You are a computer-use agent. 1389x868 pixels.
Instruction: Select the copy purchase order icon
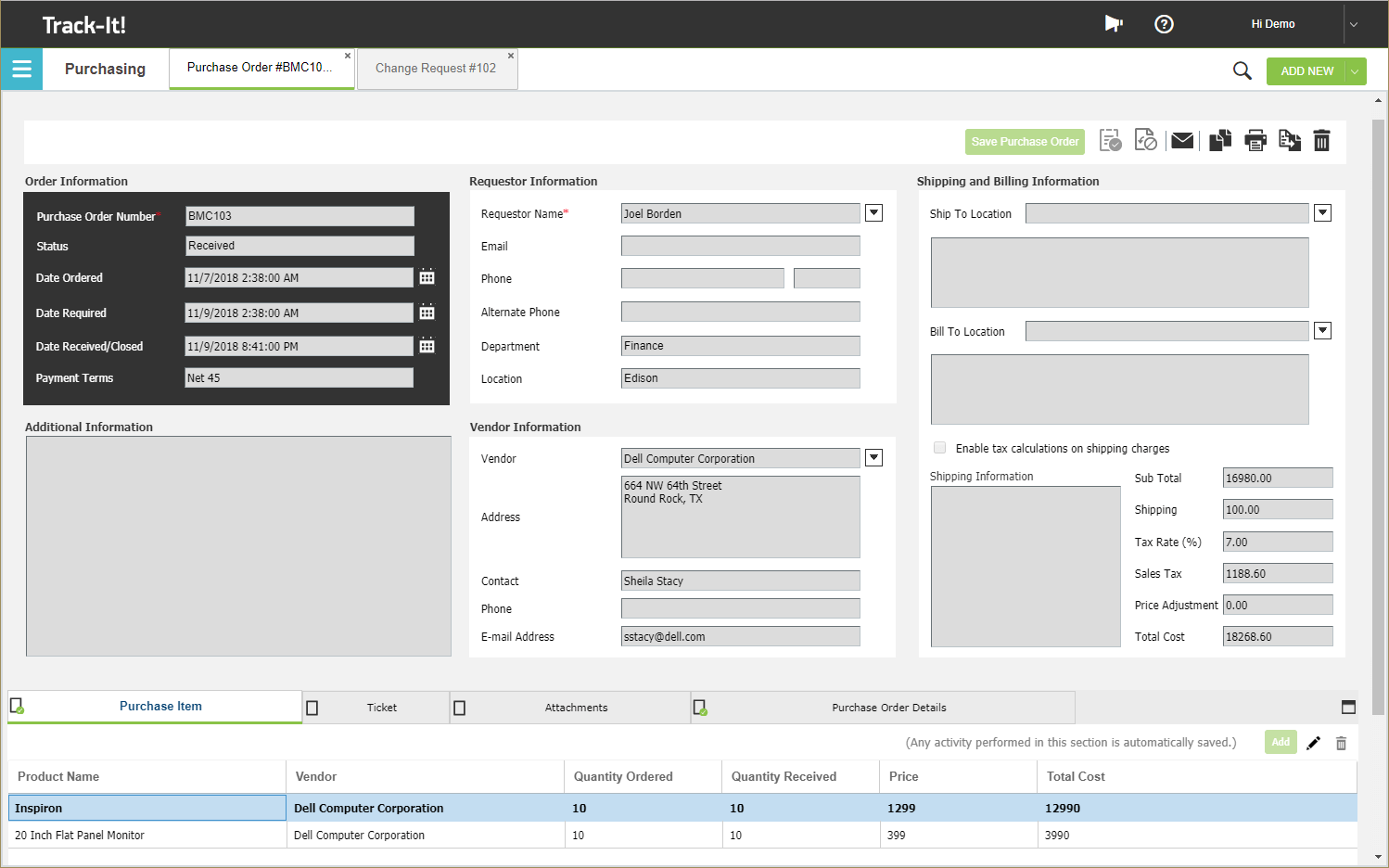click(1219, 140)
